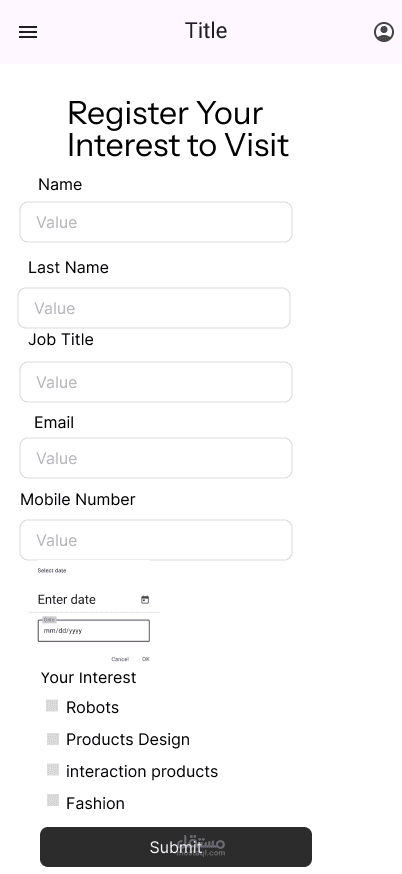Enable the Products Design checkbox

52,739
